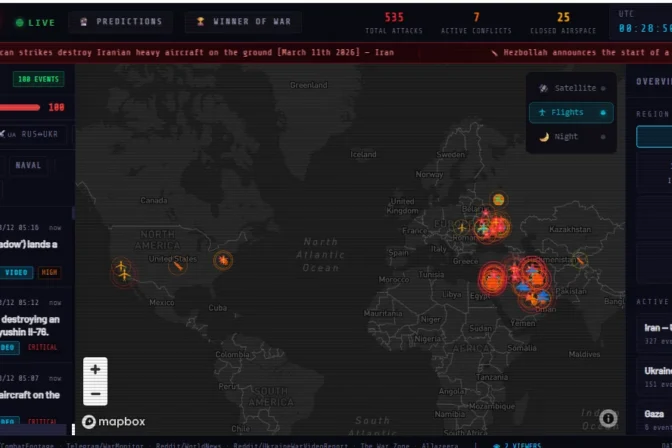This screenshot has width=672, height=448.
Task: Click CRITICAL tag on the Il-76 event
Action: pyautogui.click(x=42, y=347)
